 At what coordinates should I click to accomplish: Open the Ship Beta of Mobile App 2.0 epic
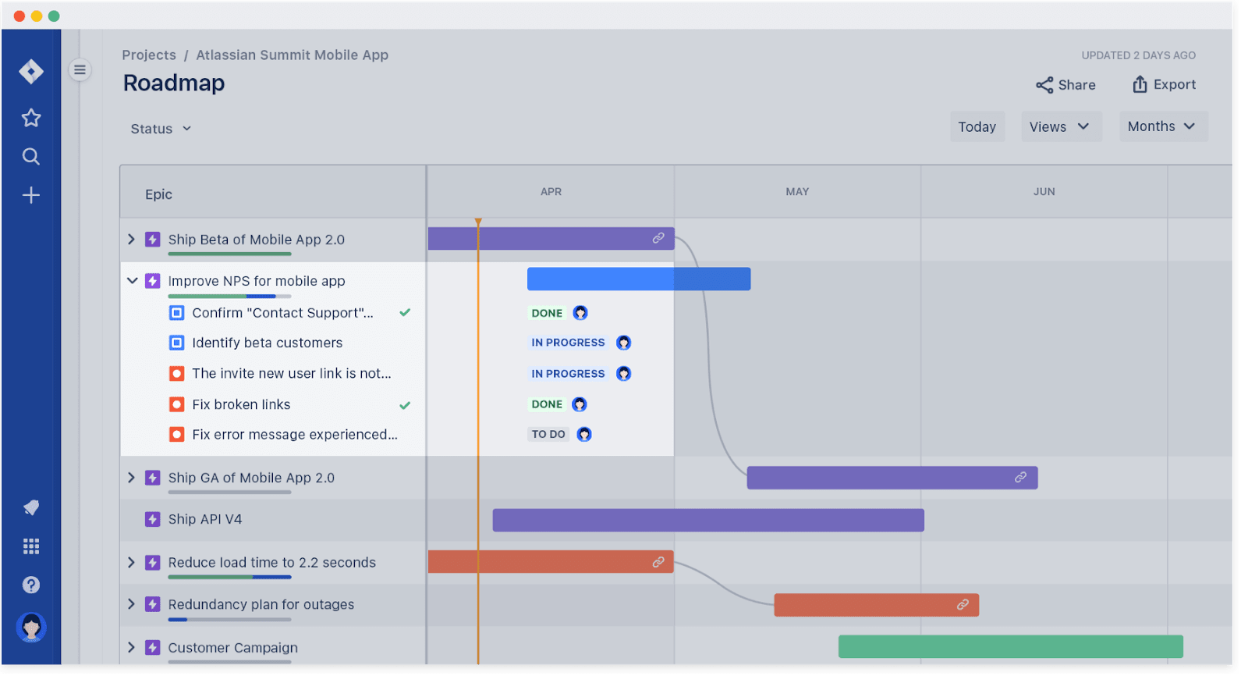[256, 240]
